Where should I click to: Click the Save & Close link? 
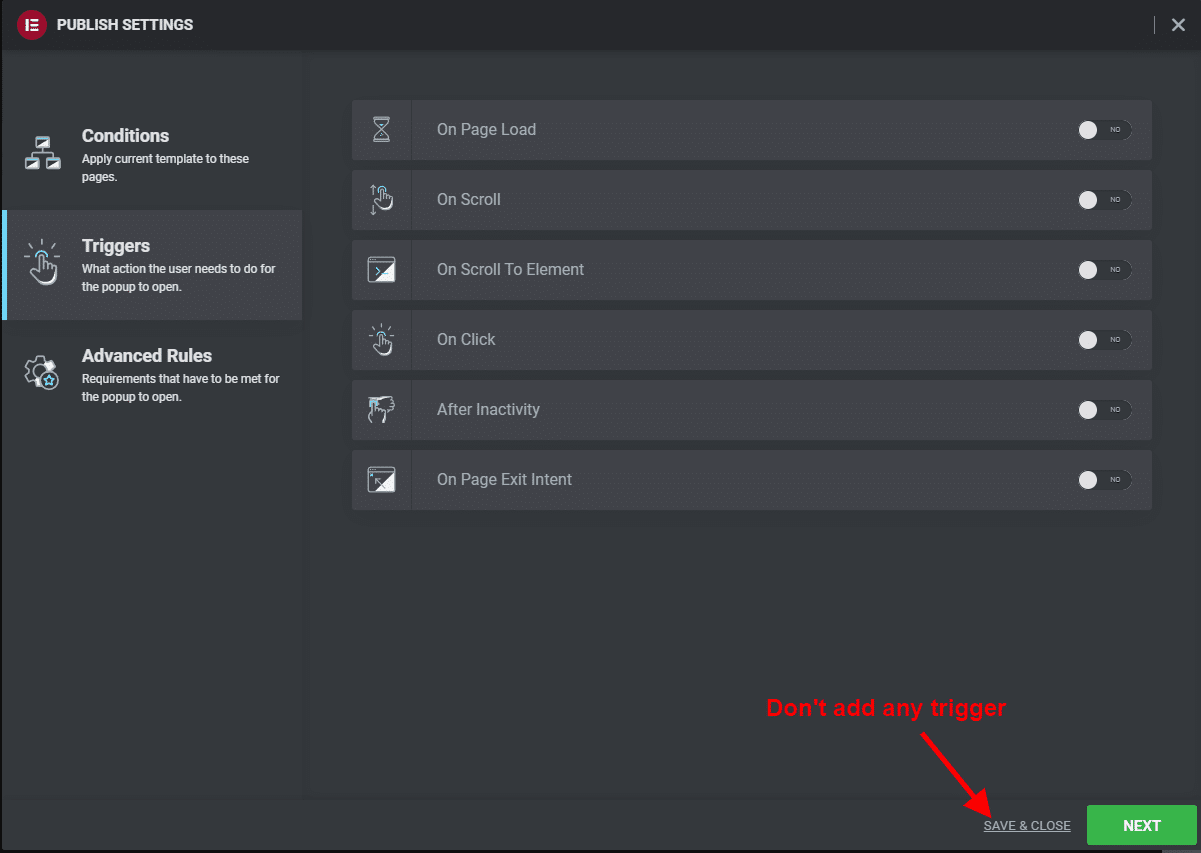(1027, 826)
